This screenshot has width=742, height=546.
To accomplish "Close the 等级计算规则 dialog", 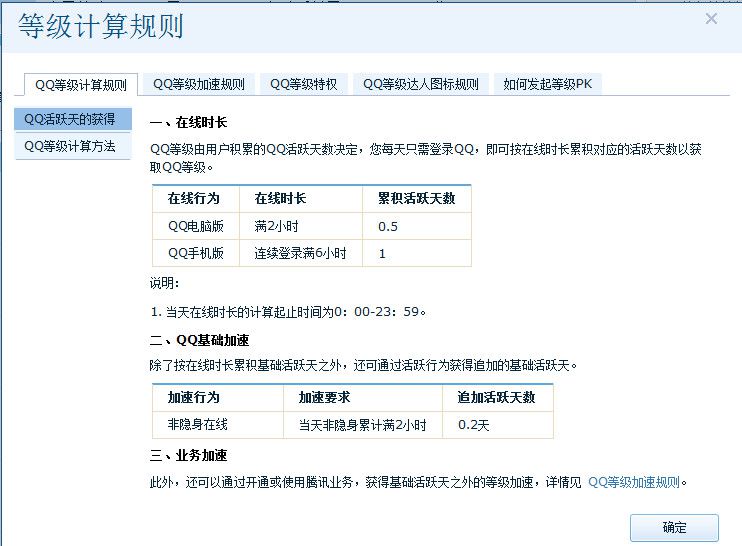I will (x=711, y=19).
